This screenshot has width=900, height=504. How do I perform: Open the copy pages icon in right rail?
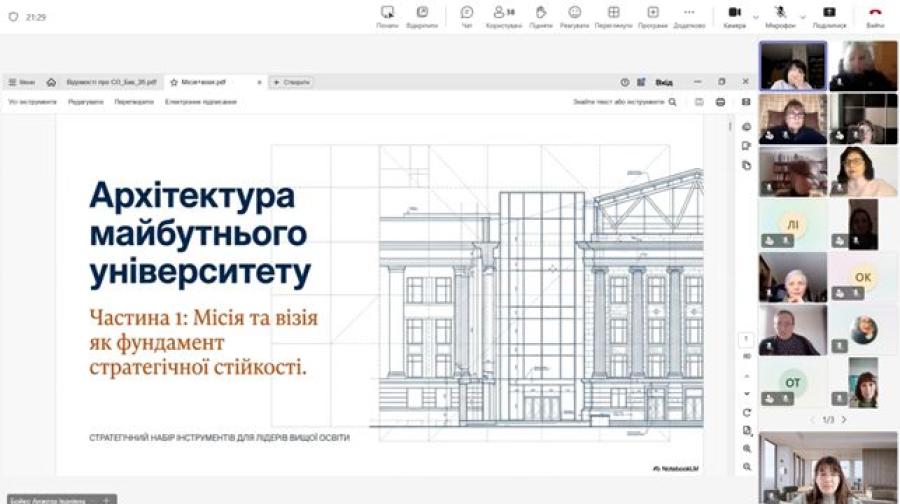746,165
